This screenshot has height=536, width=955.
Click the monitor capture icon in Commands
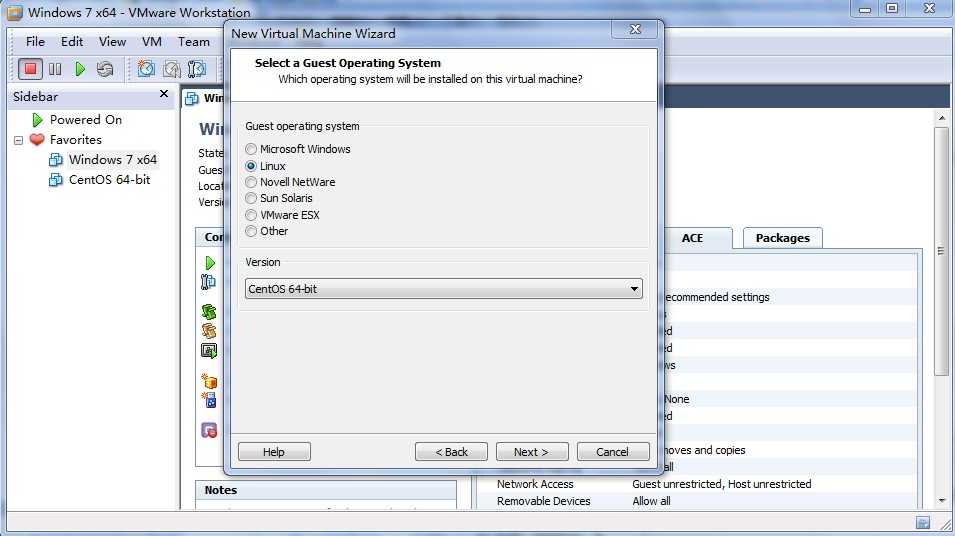tap(209, 350)
